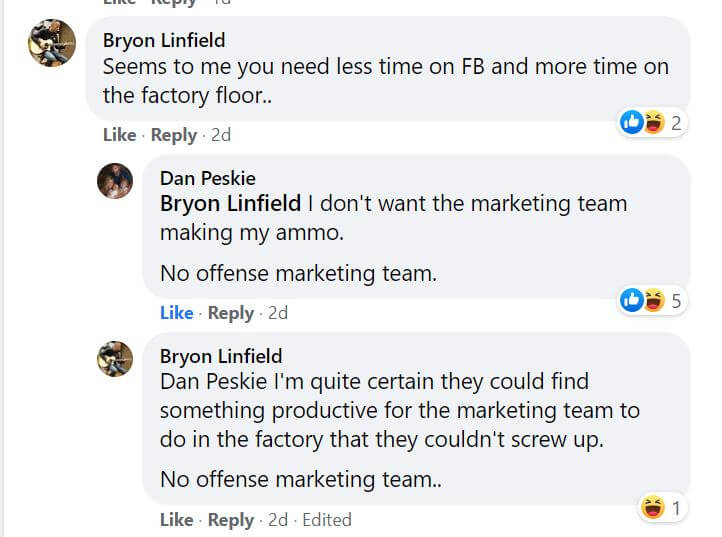The image size is (722, 537).
Task: Like Bryon's "less time on FB" comment
Action: [x=119, y=135]
